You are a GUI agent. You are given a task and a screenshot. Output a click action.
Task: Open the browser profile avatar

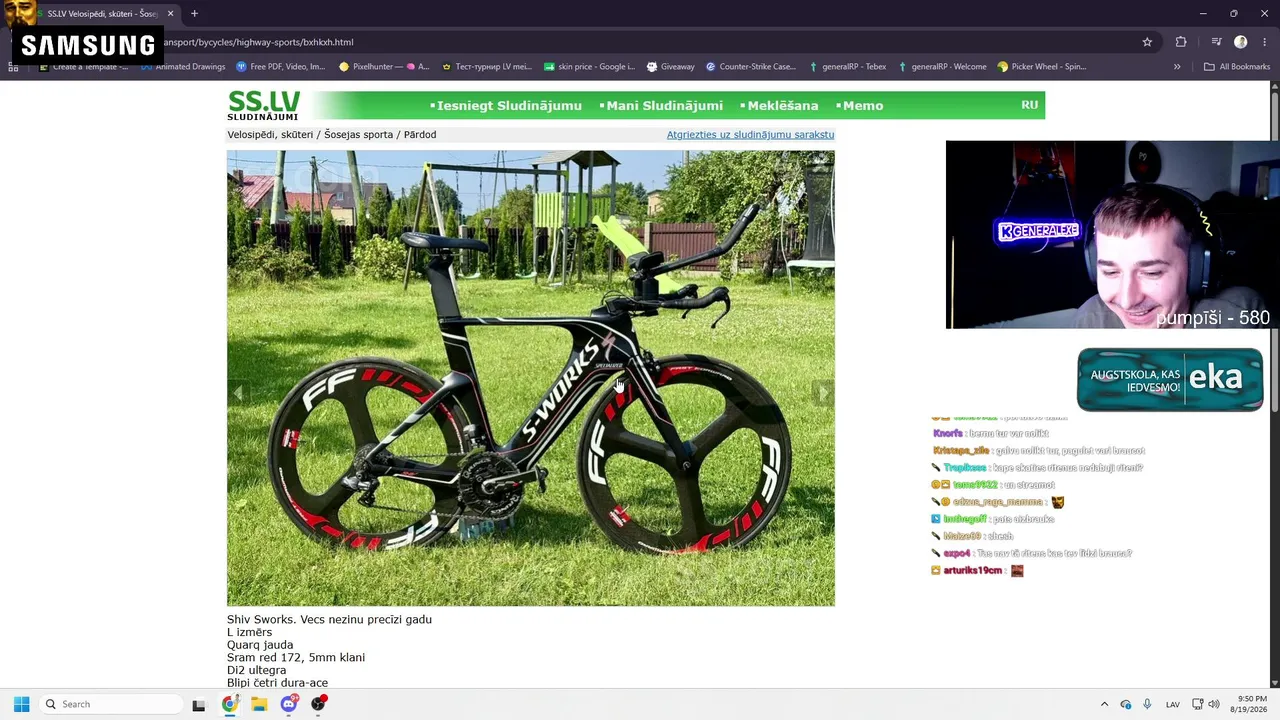coord(1241,42)
